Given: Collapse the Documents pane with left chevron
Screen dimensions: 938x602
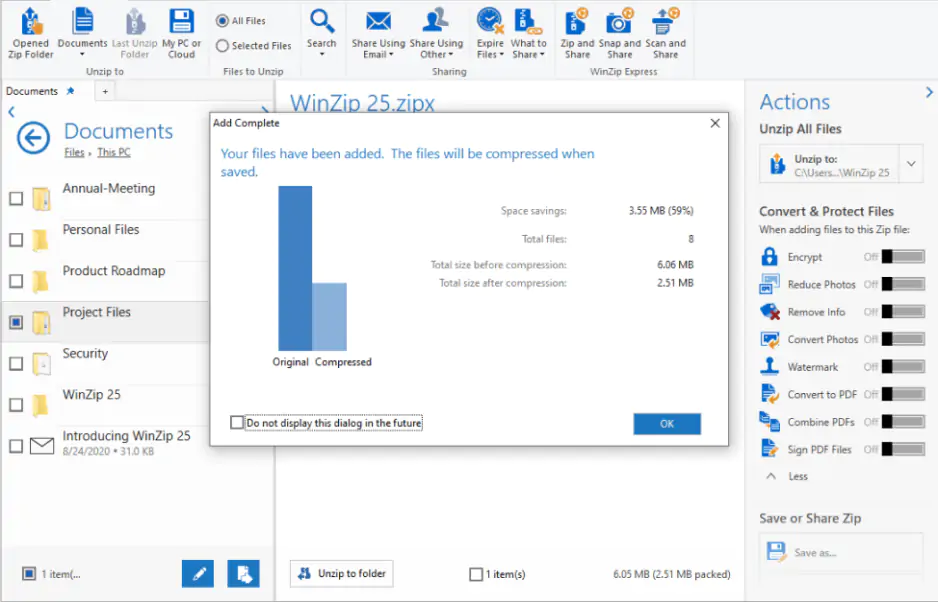Looking at the screenshot, I should (11, 112).
